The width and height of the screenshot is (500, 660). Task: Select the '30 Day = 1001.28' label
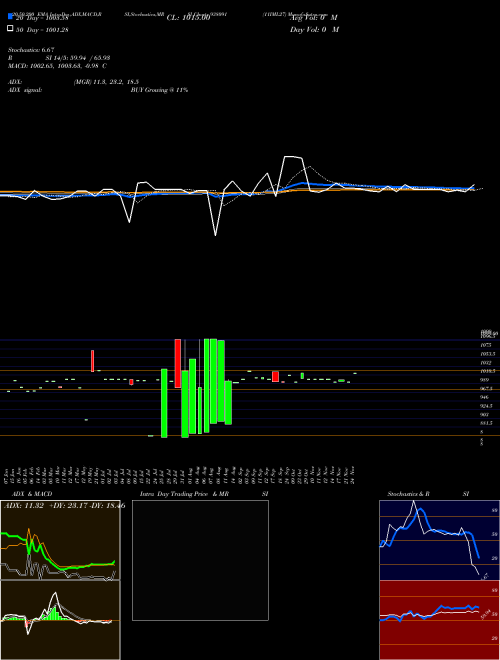pyautogui.click(x=42, y=29)
